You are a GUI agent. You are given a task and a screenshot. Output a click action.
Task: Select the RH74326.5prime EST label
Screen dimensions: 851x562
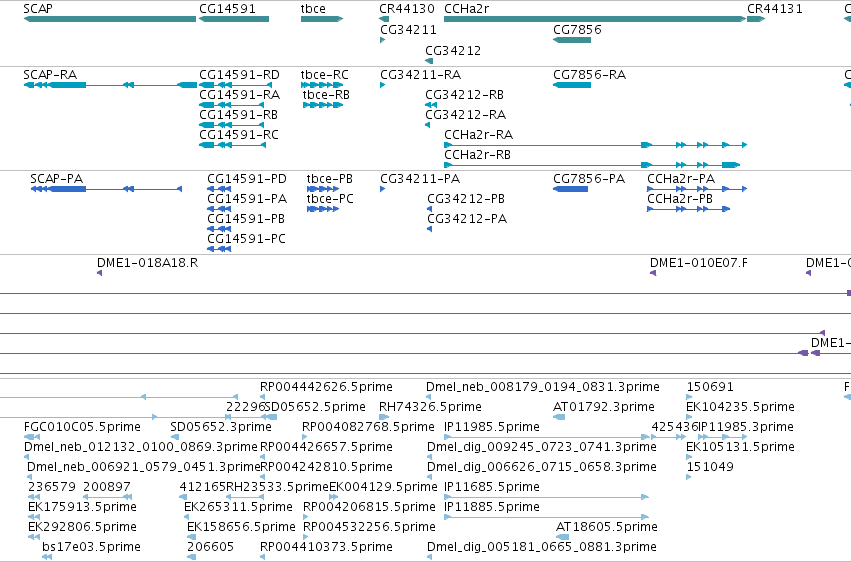(430, 407)
